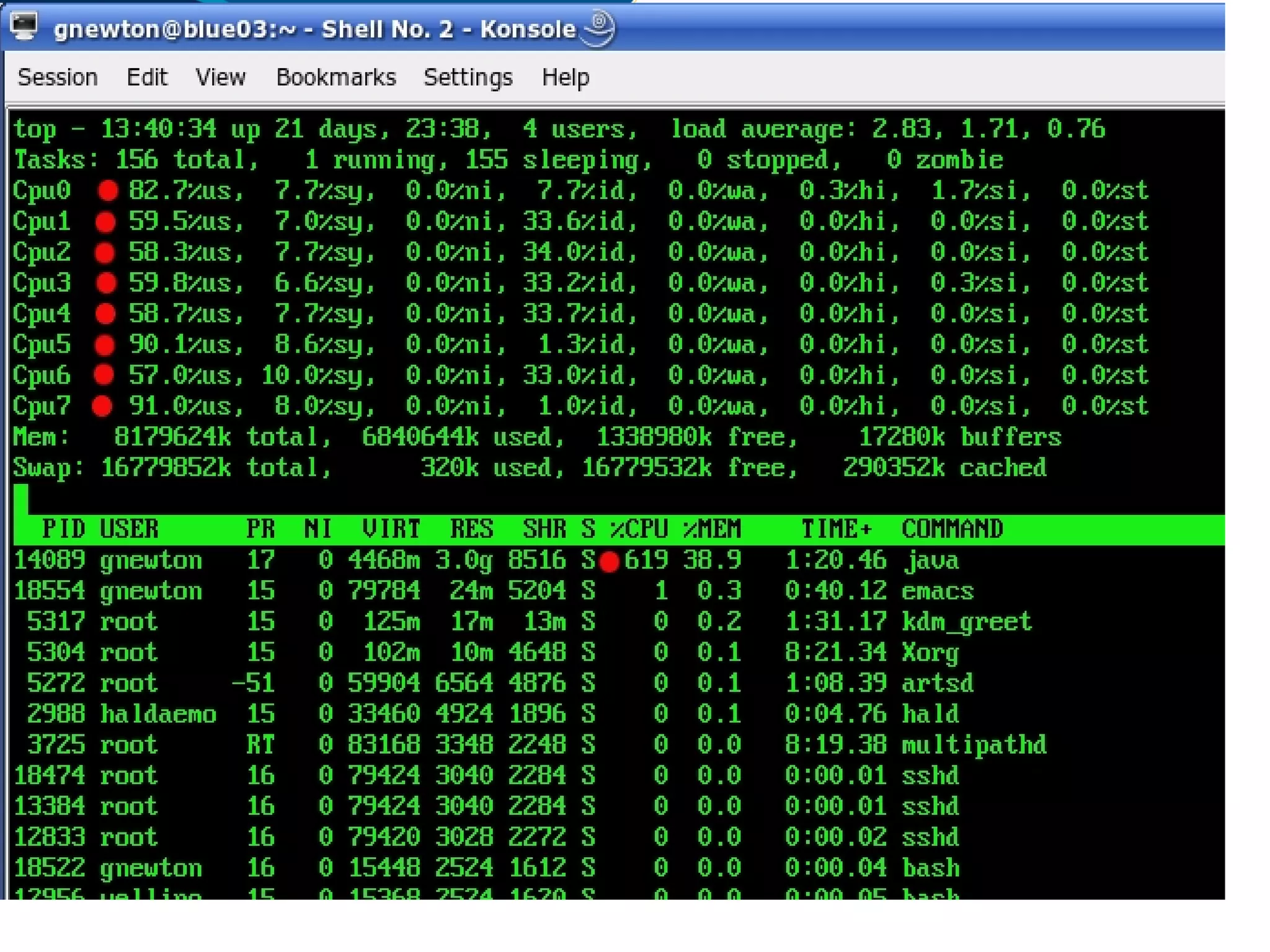
Task: Click the 'haldaemo' user name
Action: point(158,714)
